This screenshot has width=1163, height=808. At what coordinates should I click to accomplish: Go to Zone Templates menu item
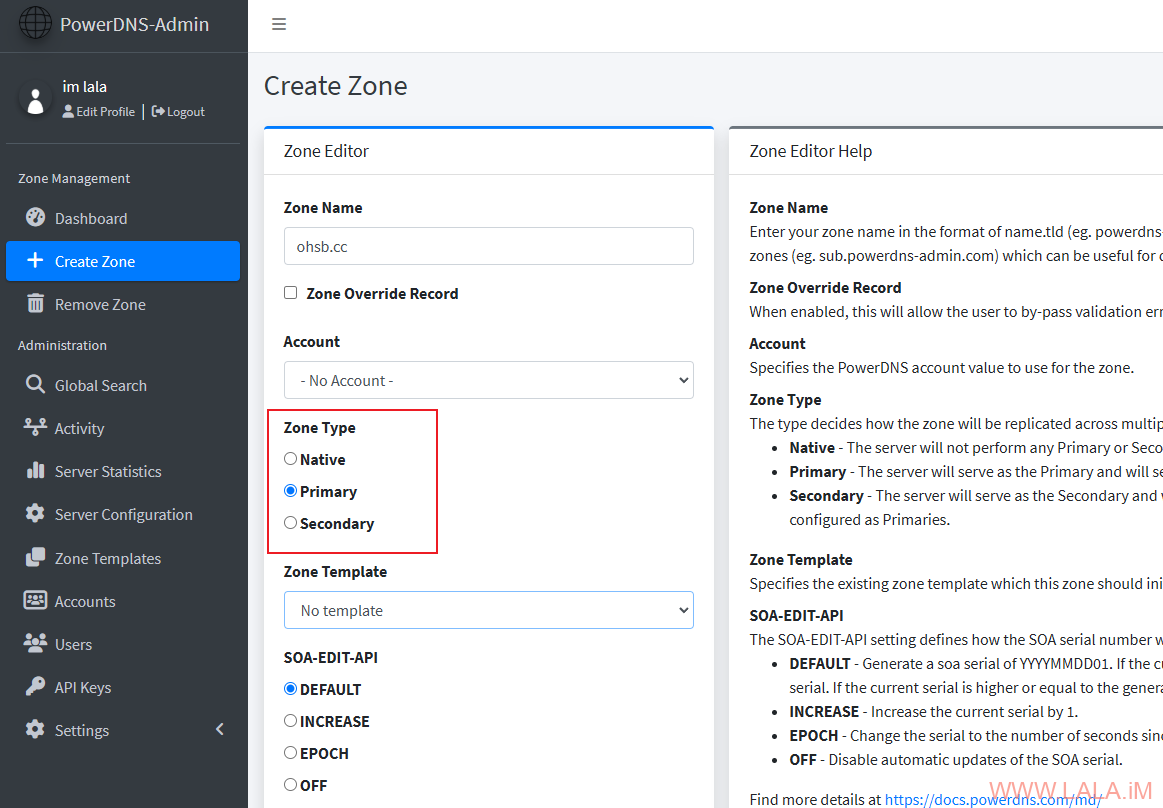pyautogui.click(x=107, y=558)
